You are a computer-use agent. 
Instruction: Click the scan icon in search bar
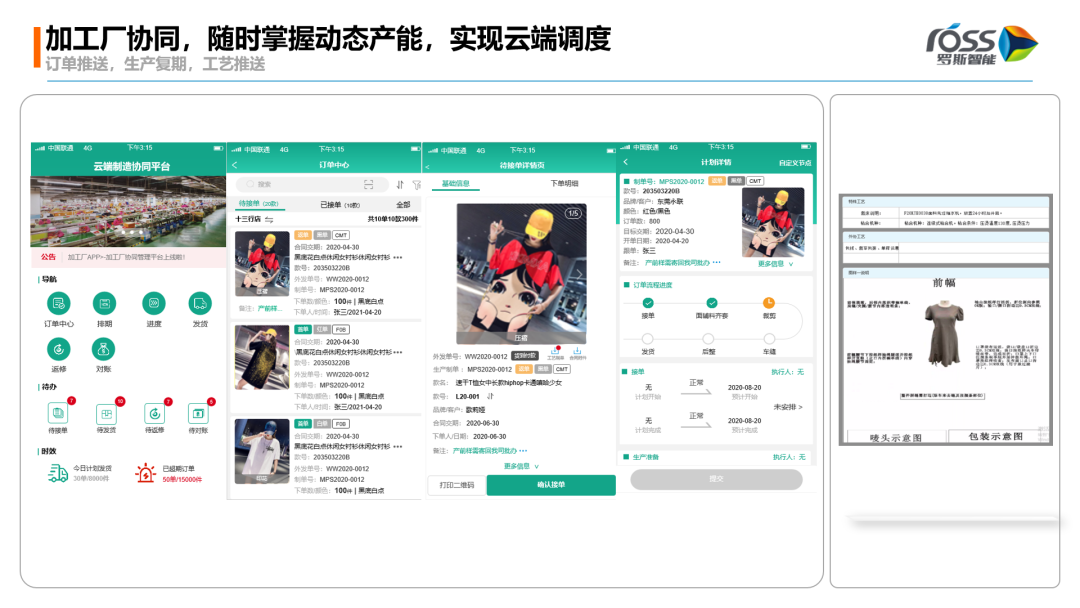pos(369,185)
